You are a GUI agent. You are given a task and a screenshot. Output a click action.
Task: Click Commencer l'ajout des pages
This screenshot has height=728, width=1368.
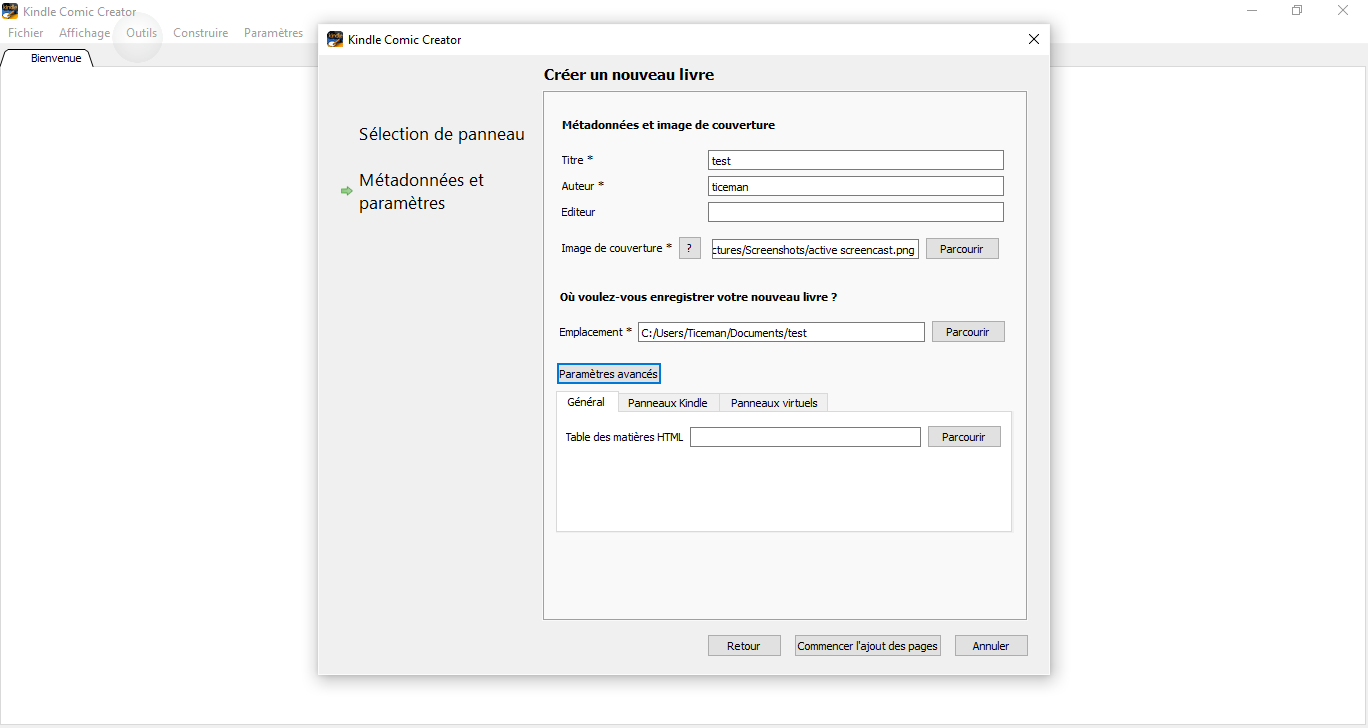pos(868,646)
